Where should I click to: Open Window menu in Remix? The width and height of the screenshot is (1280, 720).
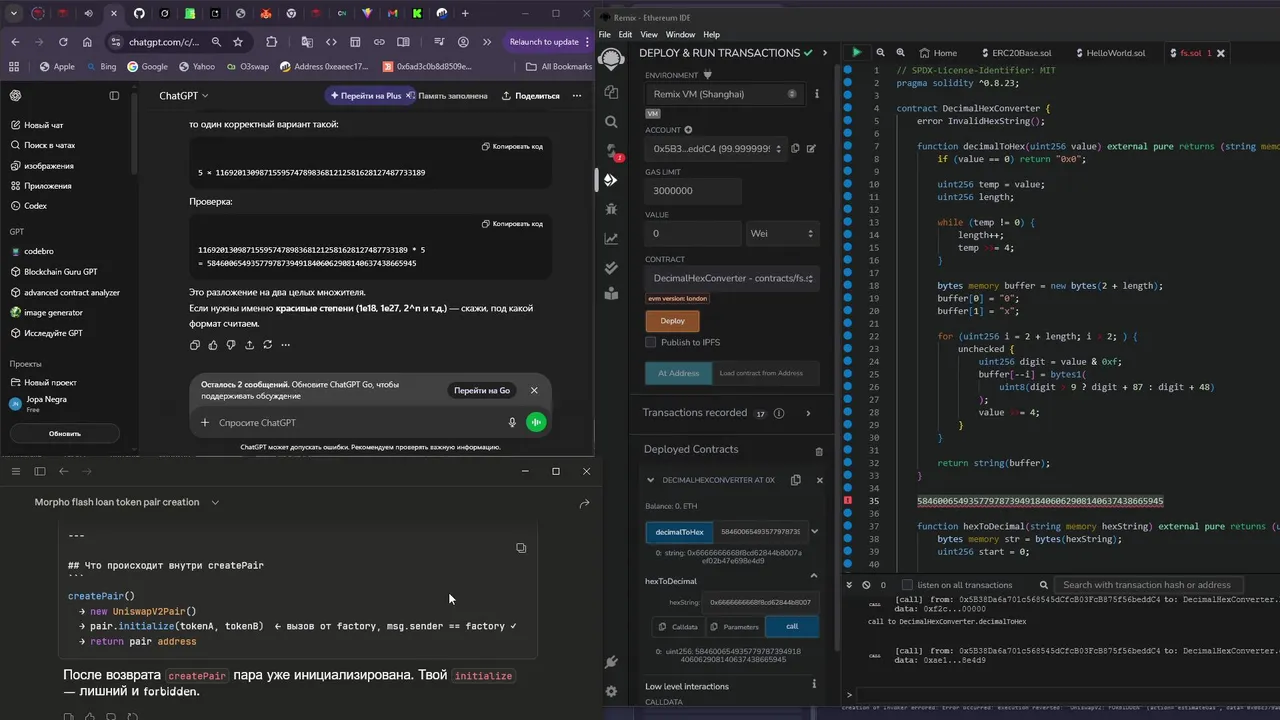coord(680,34)
